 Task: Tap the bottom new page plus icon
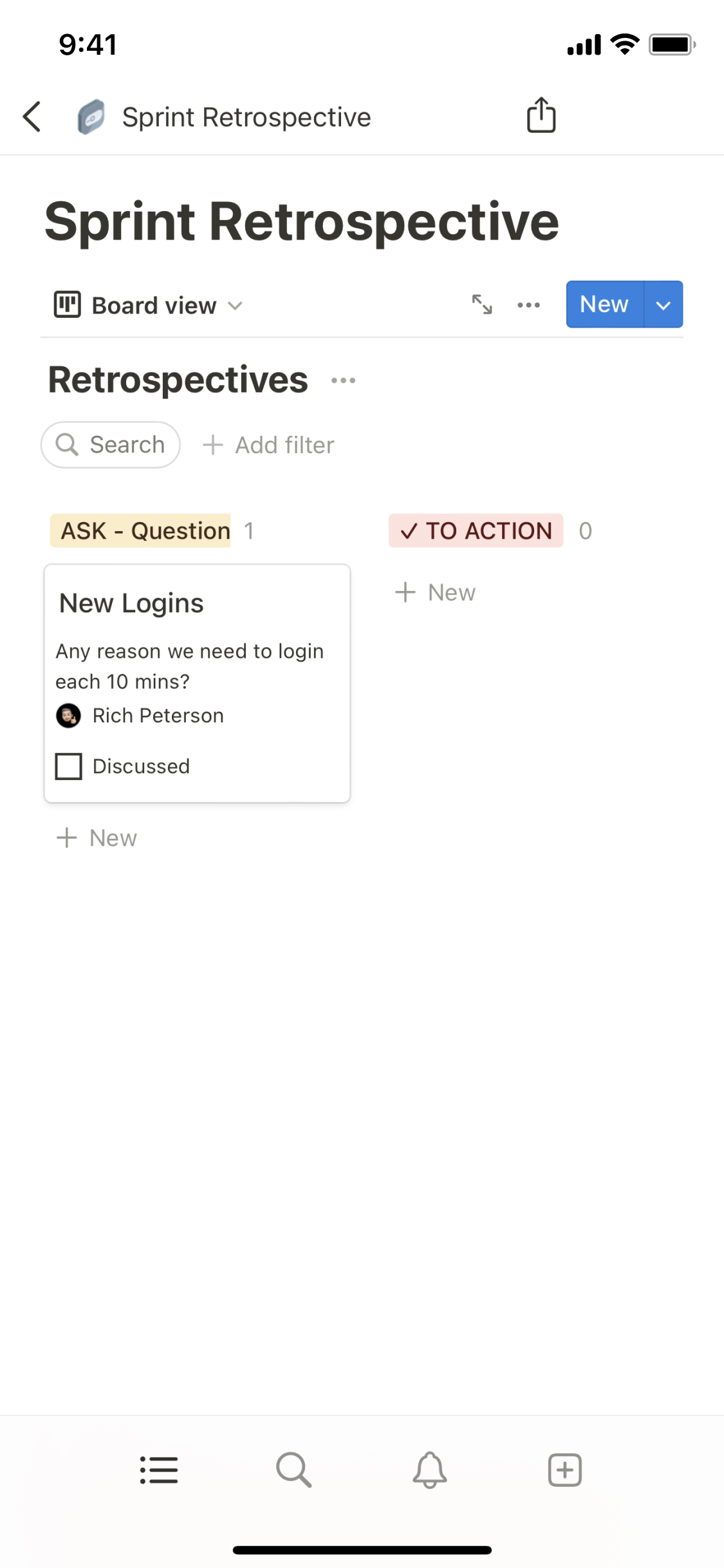[x=564, y=1470]
